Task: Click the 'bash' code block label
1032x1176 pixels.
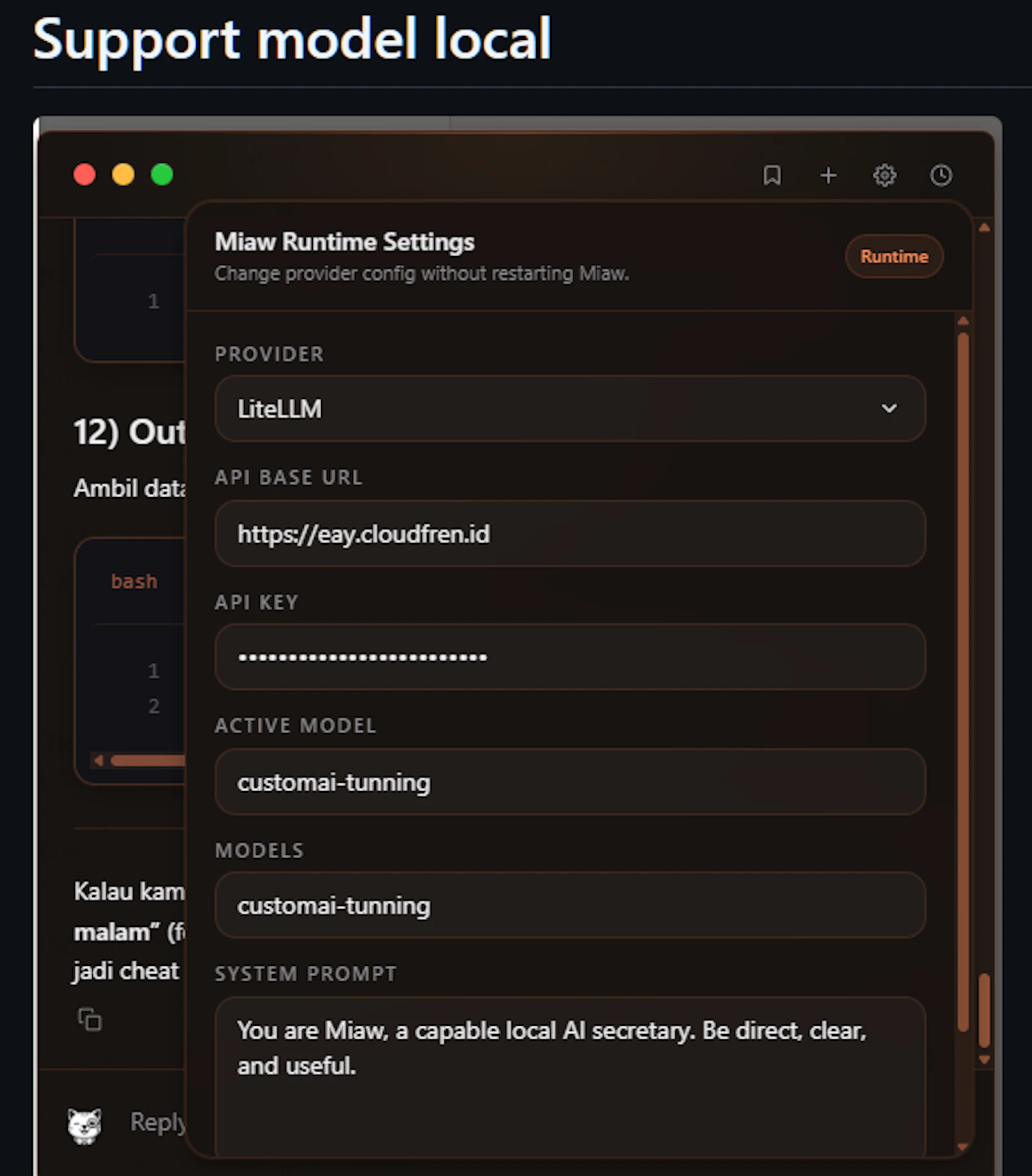Action: [134, 582]
